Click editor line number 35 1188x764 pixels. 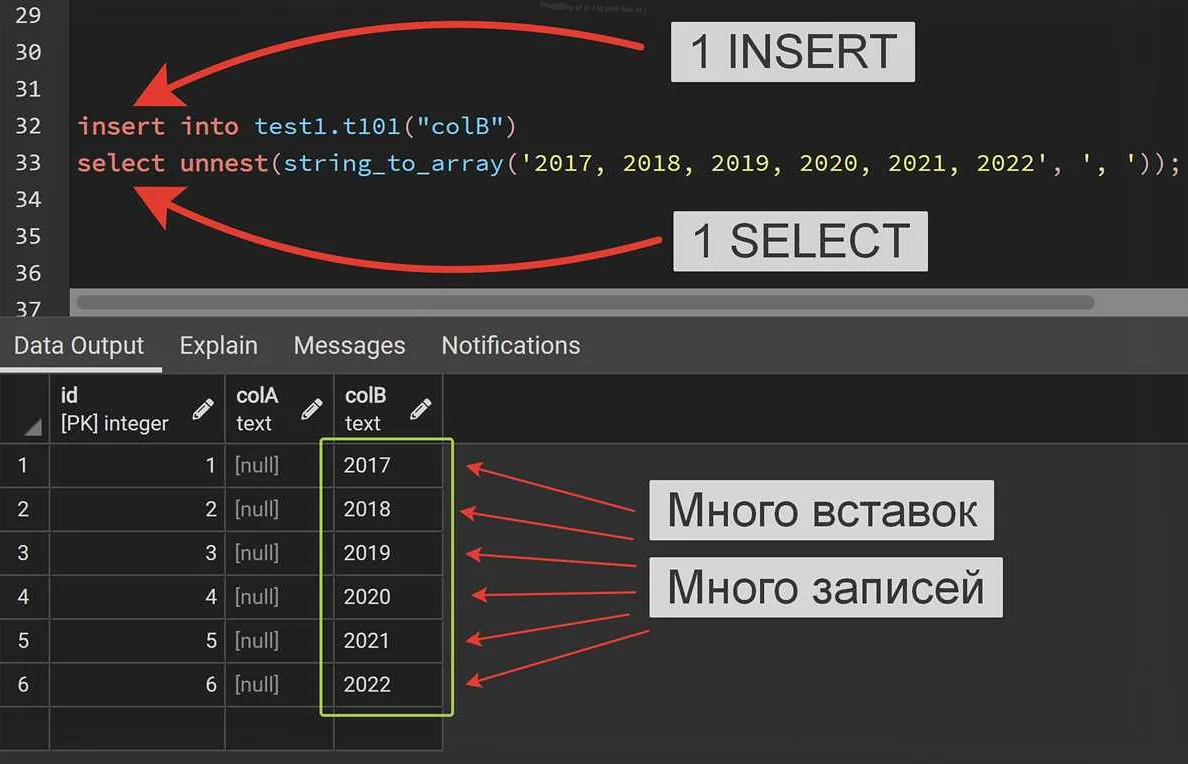click(x=28, y=236)
